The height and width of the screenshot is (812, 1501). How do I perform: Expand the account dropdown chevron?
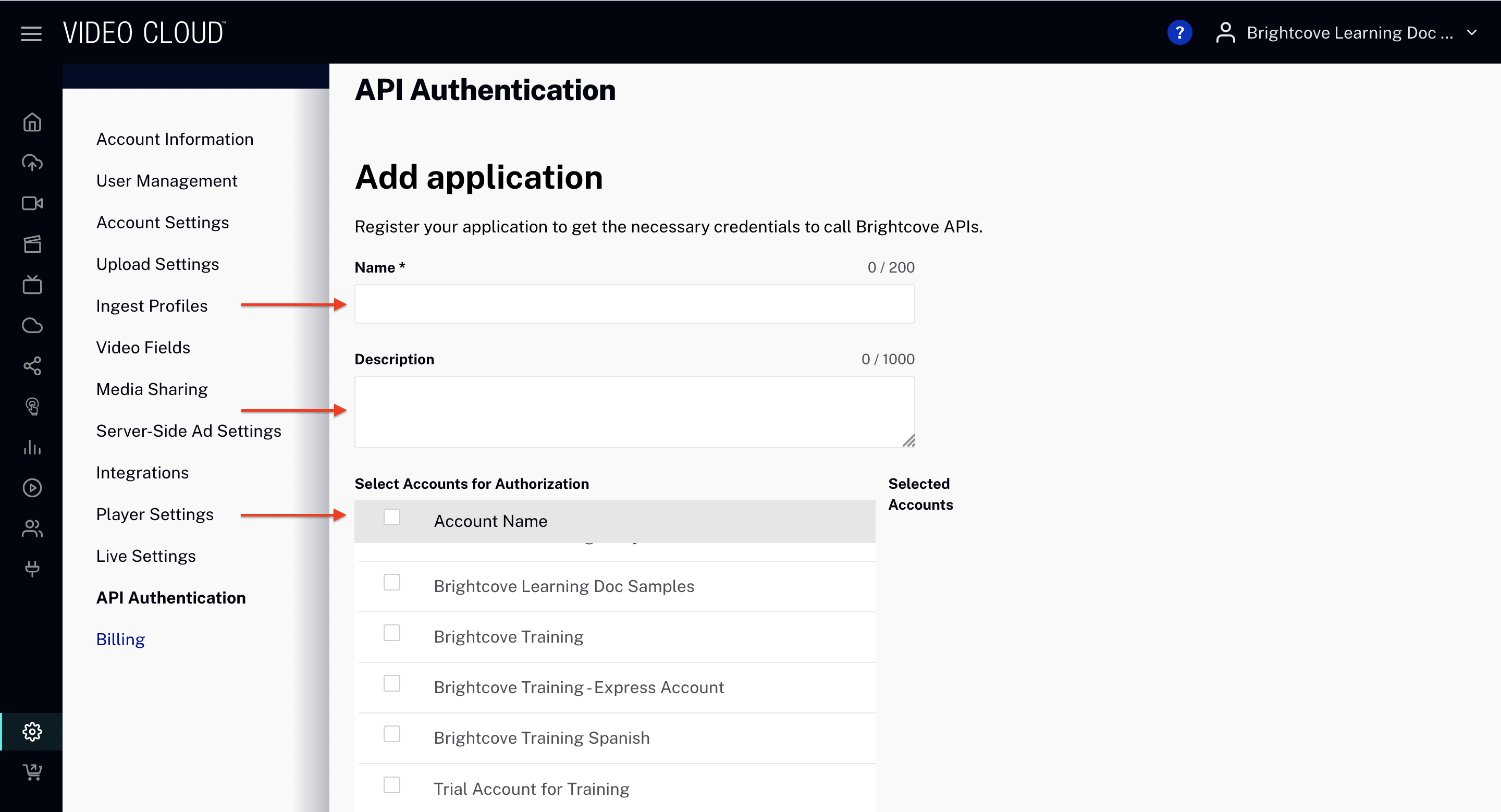coord(1472,33)
